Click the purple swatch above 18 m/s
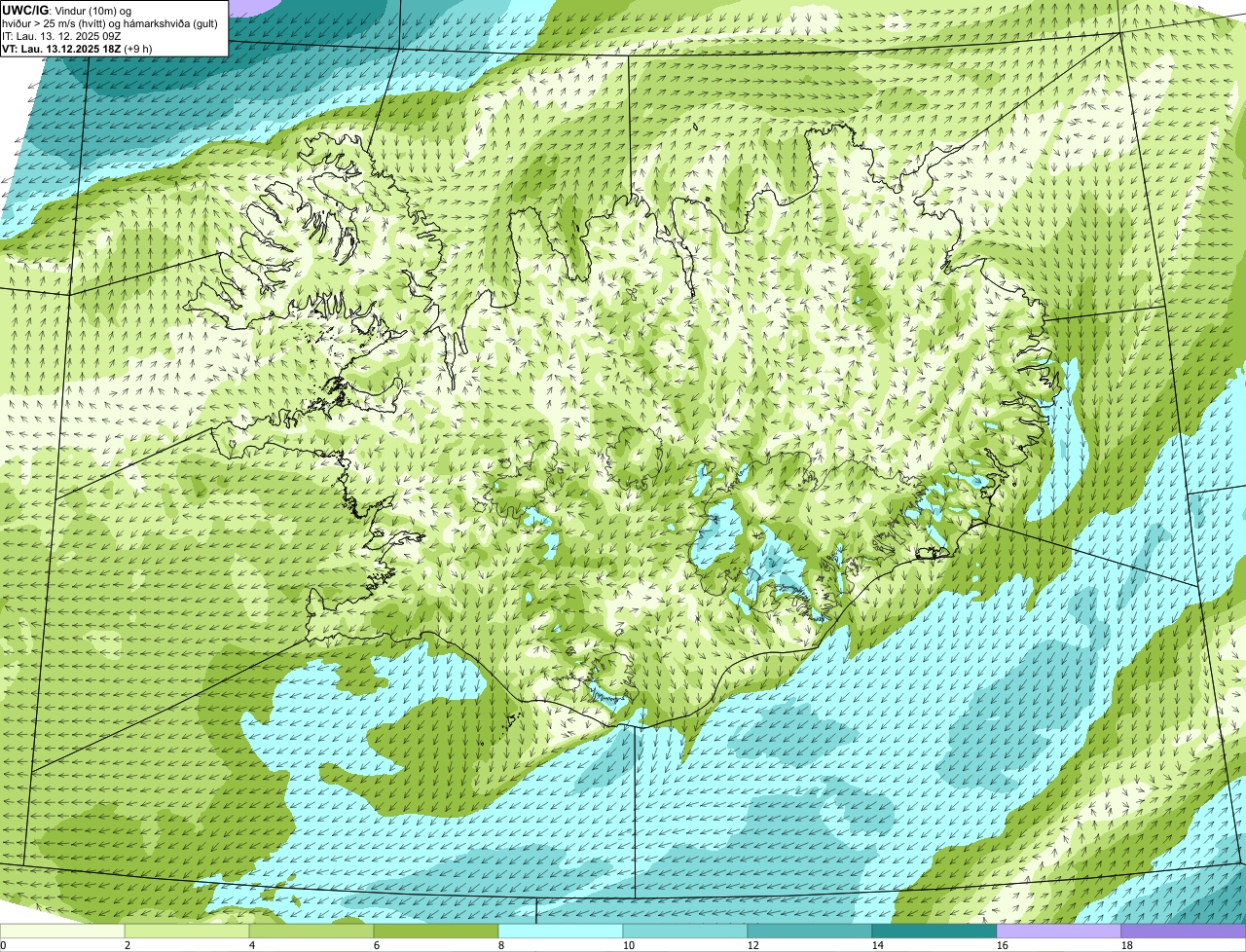Screen dimensions: 1246x952 pos(1184,931)
